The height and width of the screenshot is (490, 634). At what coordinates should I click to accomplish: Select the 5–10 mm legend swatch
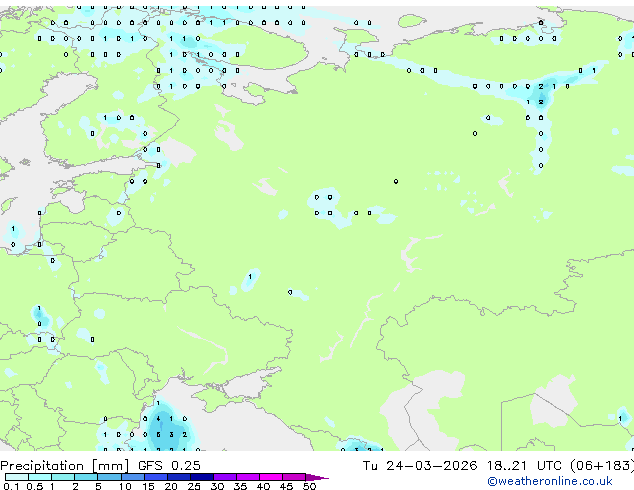pyautogui.click(x=109, y=477)
